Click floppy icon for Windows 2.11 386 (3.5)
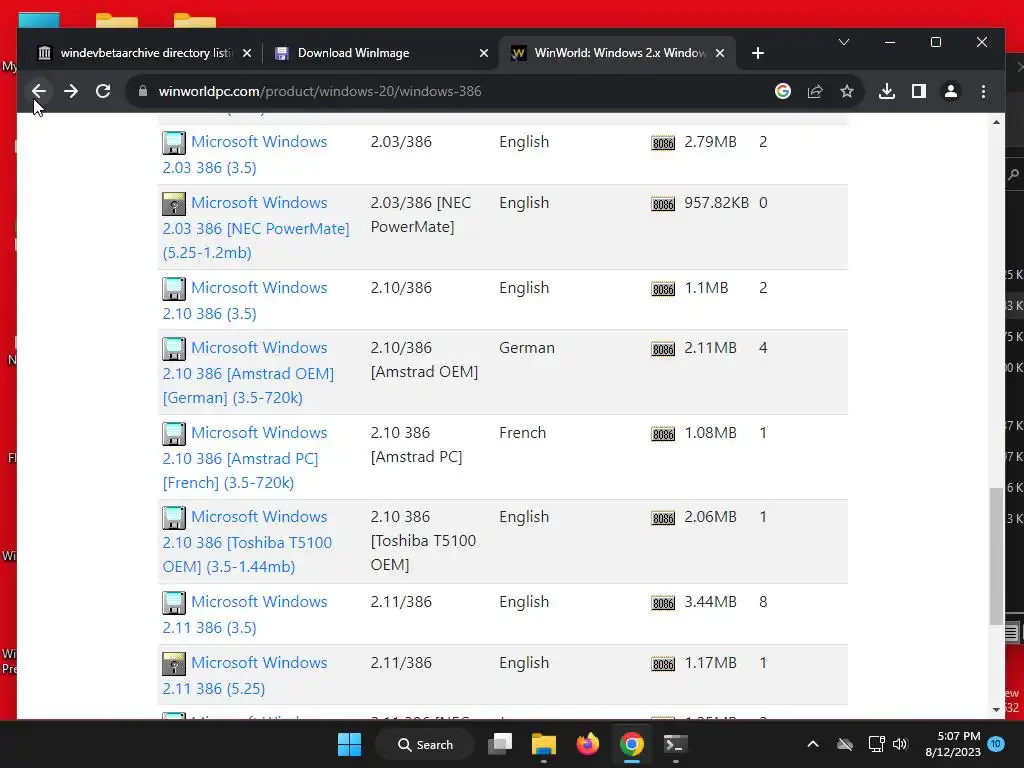 (x=174, y=603)
